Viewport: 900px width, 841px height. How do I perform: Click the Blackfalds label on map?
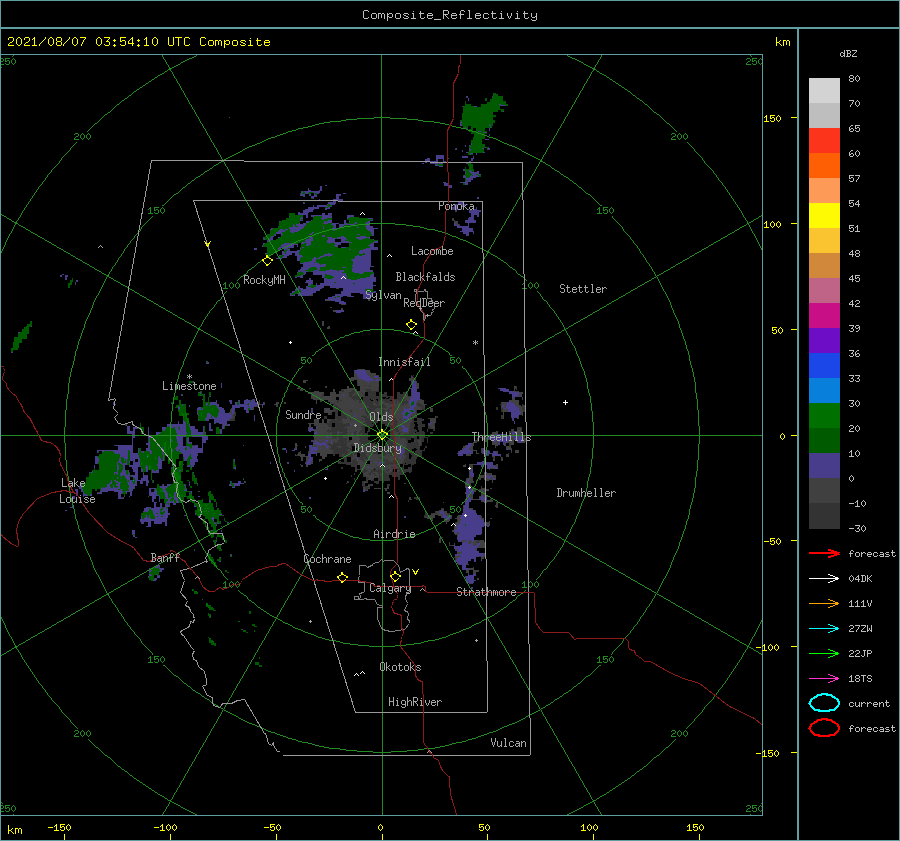[x=425, y=277]
